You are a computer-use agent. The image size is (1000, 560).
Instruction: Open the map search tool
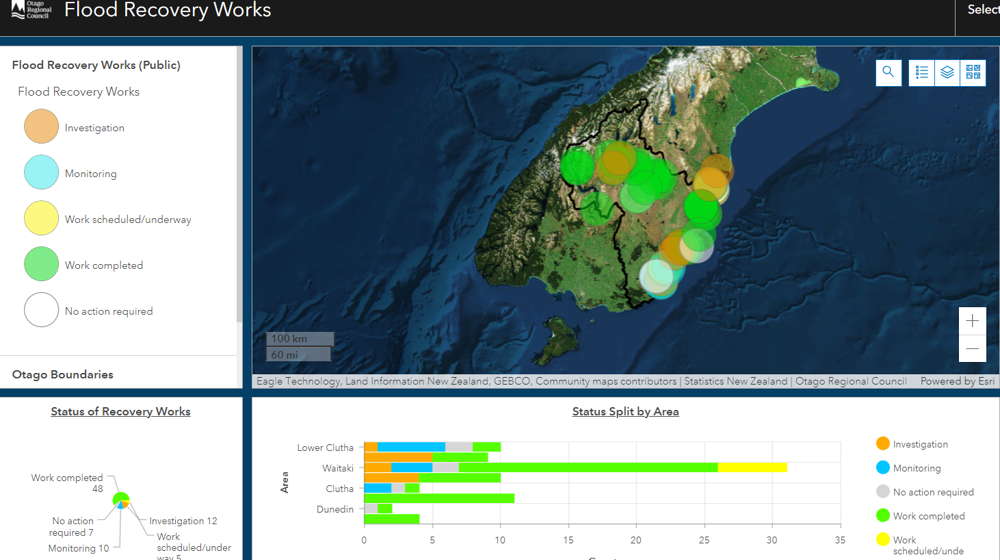tap(888, 73)
